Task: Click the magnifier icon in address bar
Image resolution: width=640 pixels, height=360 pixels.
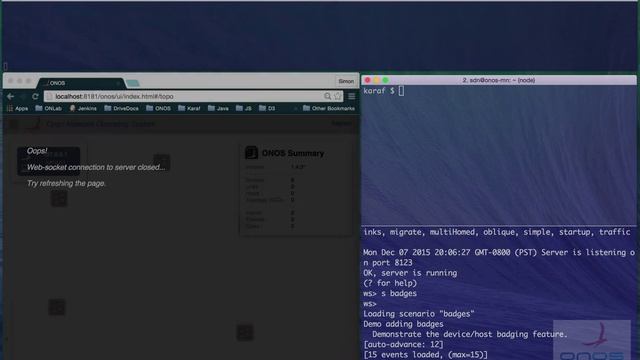Action: 327,96
